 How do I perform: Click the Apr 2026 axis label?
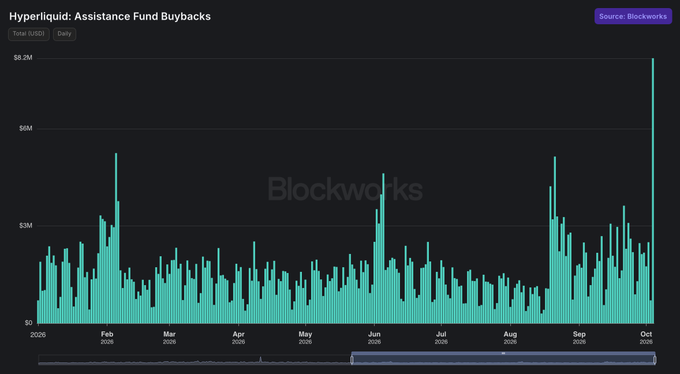click(x=239, y=338)
